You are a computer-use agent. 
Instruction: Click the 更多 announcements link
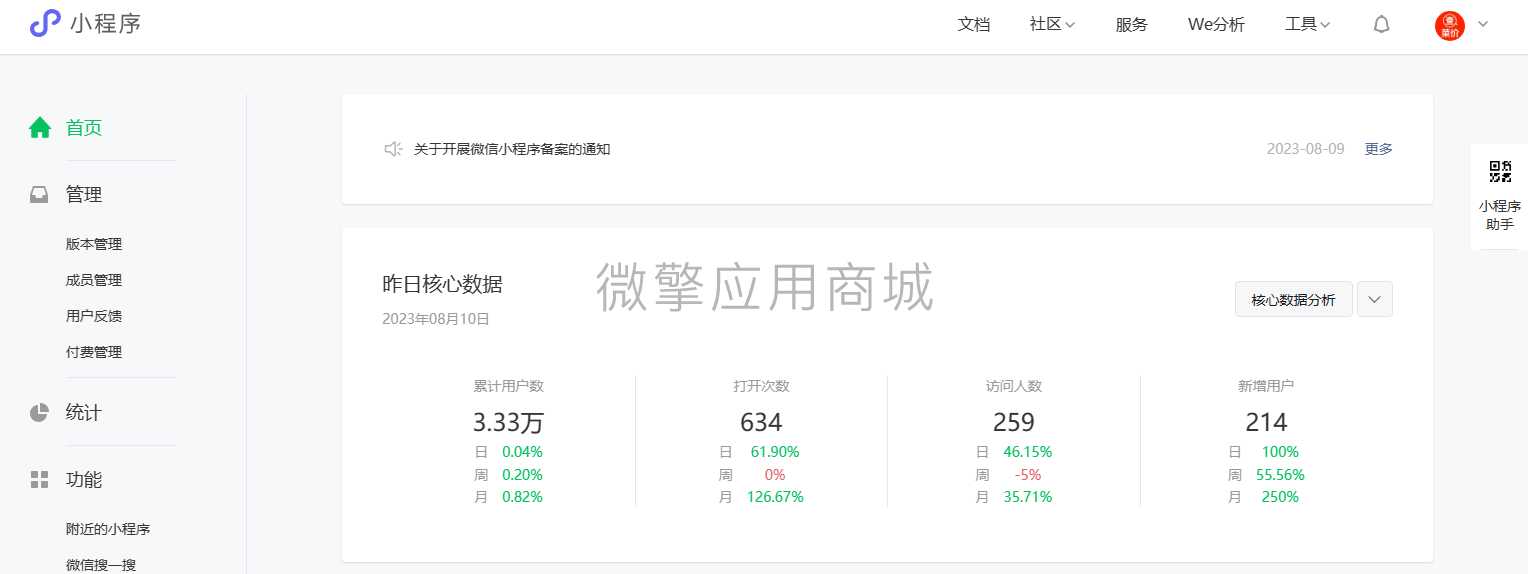point(1379,149)
